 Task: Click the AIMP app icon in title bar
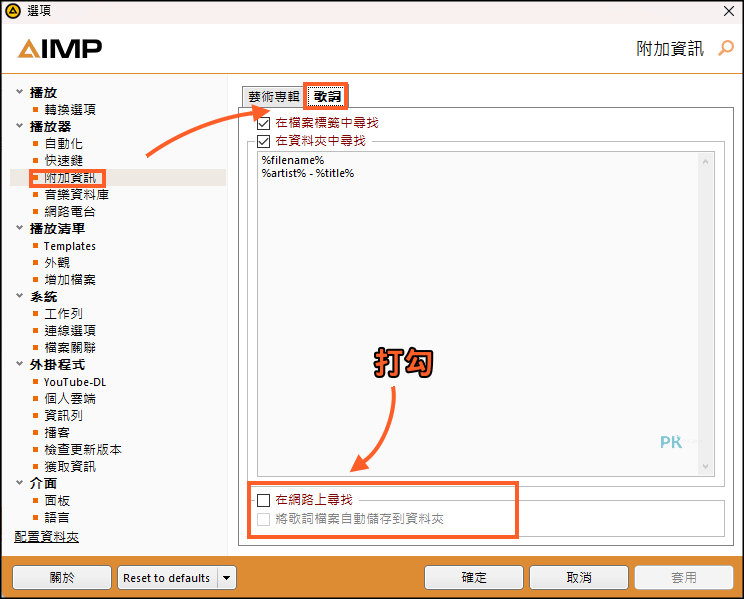click(13, 10)
